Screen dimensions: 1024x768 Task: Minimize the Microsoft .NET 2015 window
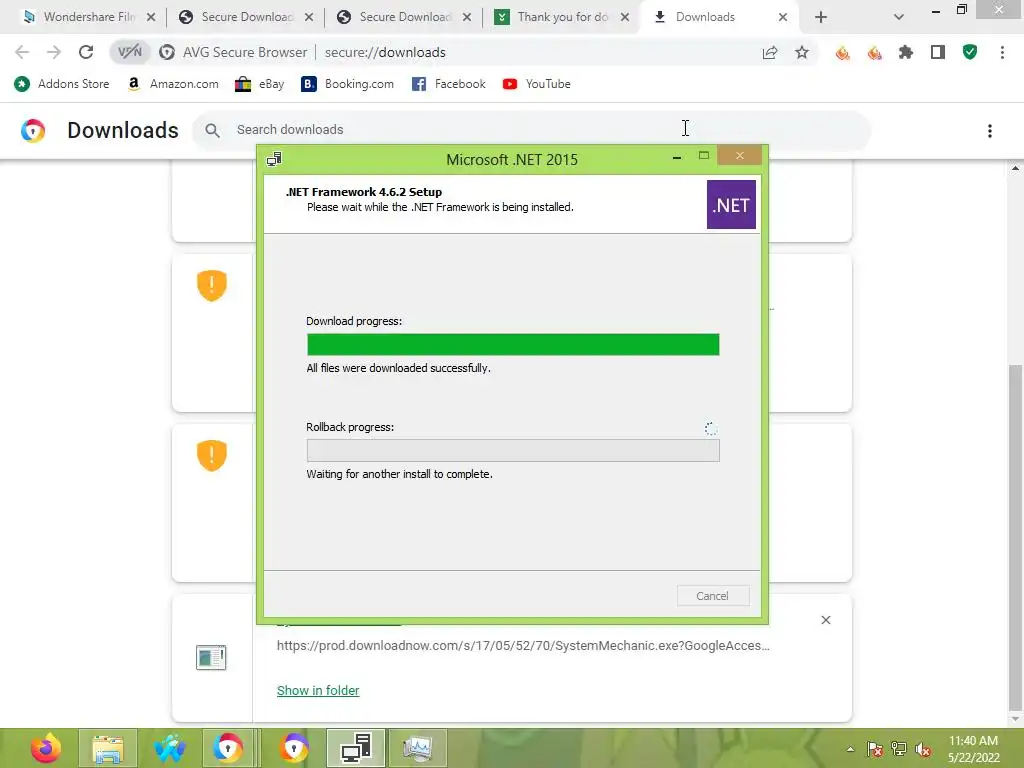tap(677, 157)
